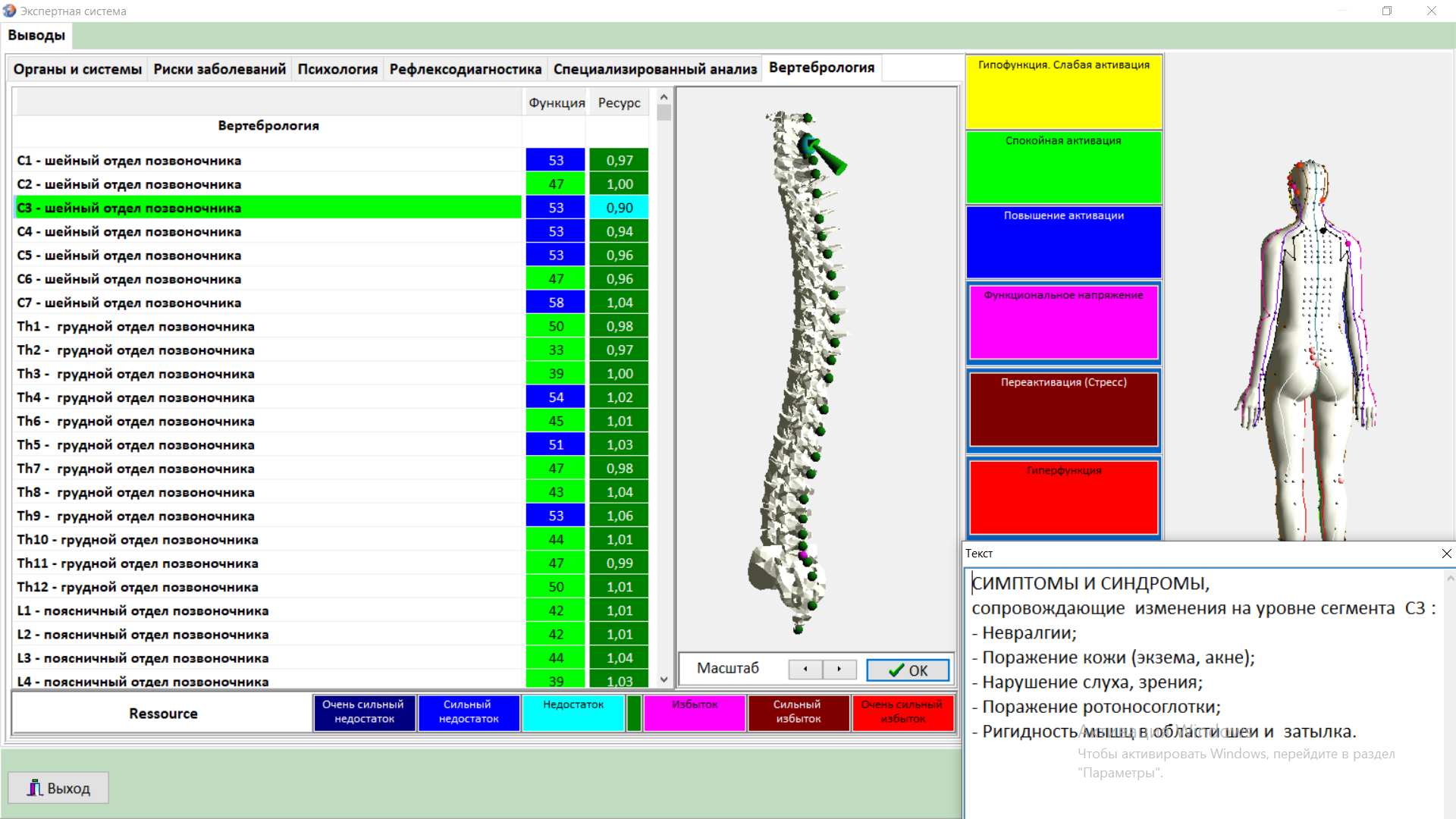Restore down the application window
Image resolution: width=1456 pixels, height=819 pixels.
click(x=1387, y=11)
